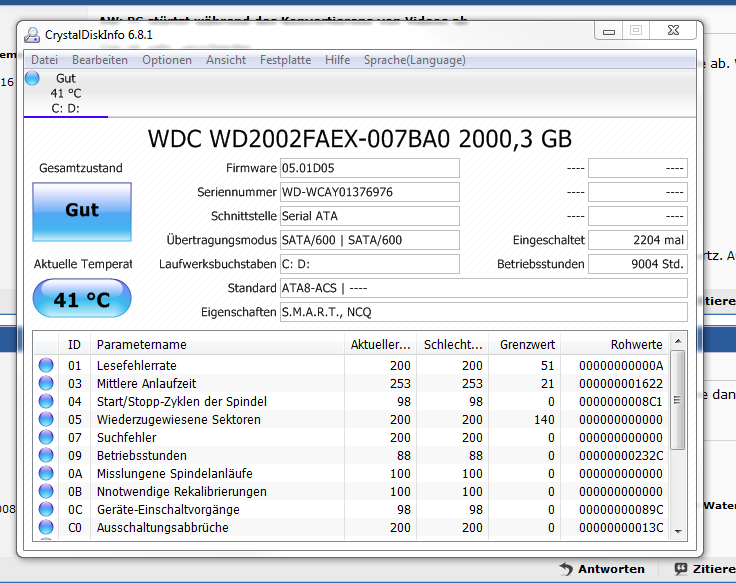Click the Standard field ATA8-ACS

coord(484,288)
